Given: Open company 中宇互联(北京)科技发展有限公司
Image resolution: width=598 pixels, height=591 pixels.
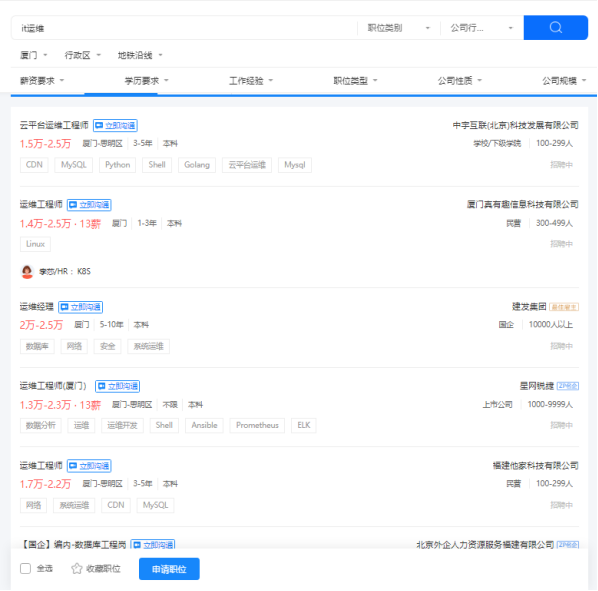Looking at the screenshot, I should (515, 125).
